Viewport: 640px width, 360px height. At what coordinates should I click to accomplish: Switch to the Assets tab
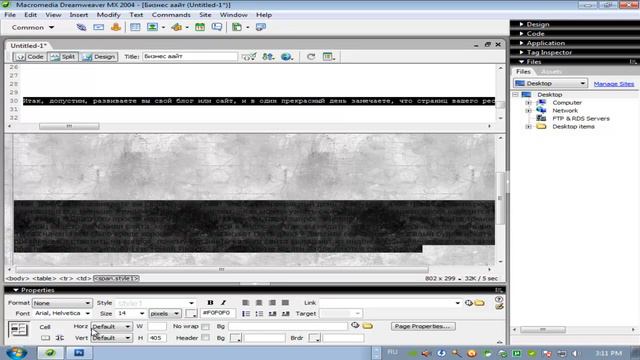tap(551, 72)
